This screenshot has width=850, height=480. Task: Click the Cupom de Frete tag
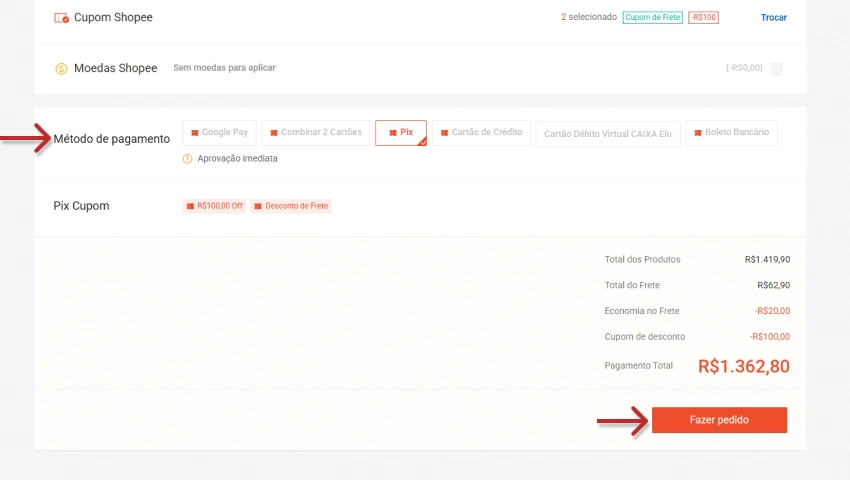652,17
